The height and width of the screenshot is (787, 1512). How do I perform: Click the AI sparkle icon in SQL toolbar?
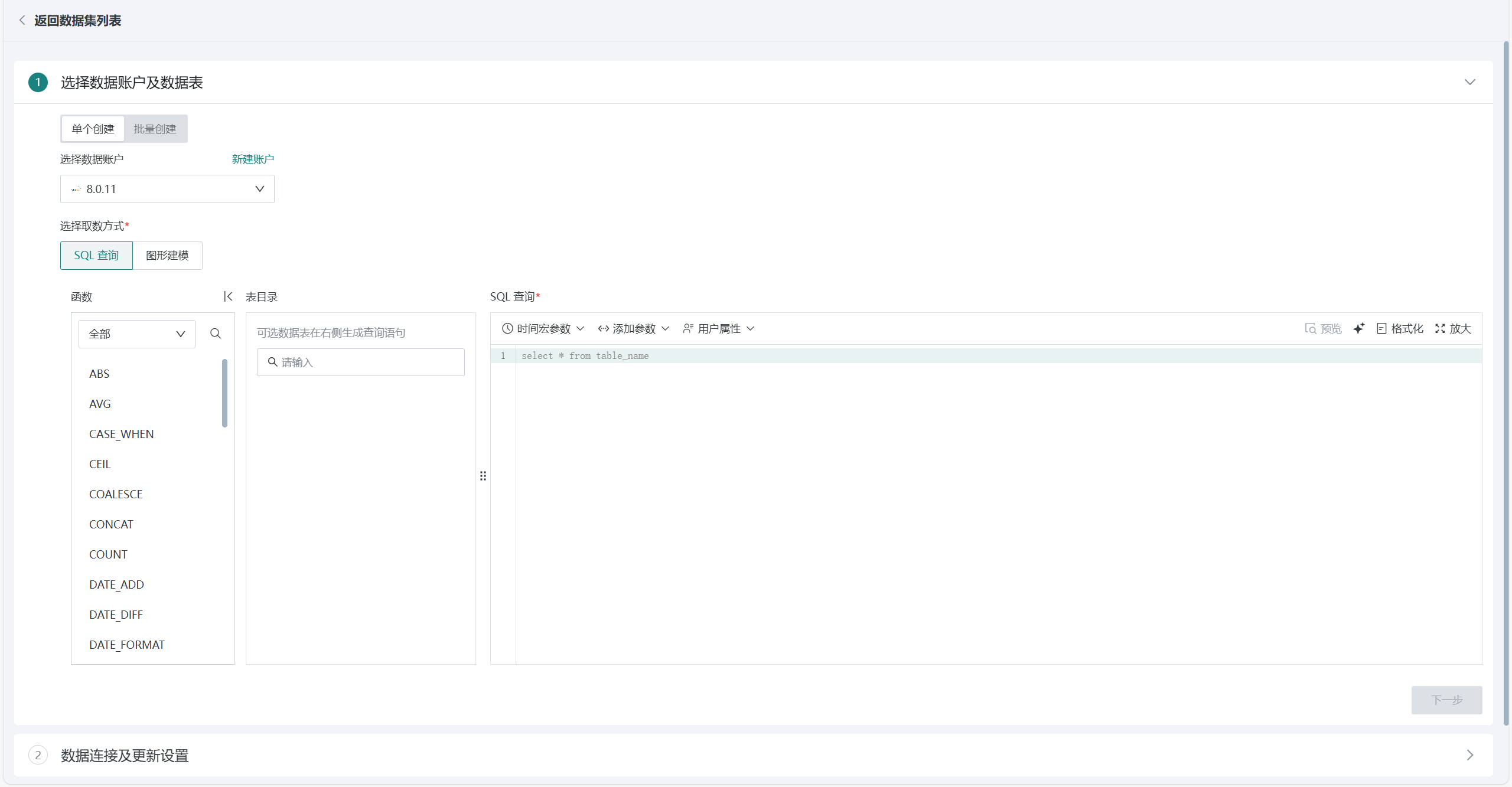[1359, 328]
